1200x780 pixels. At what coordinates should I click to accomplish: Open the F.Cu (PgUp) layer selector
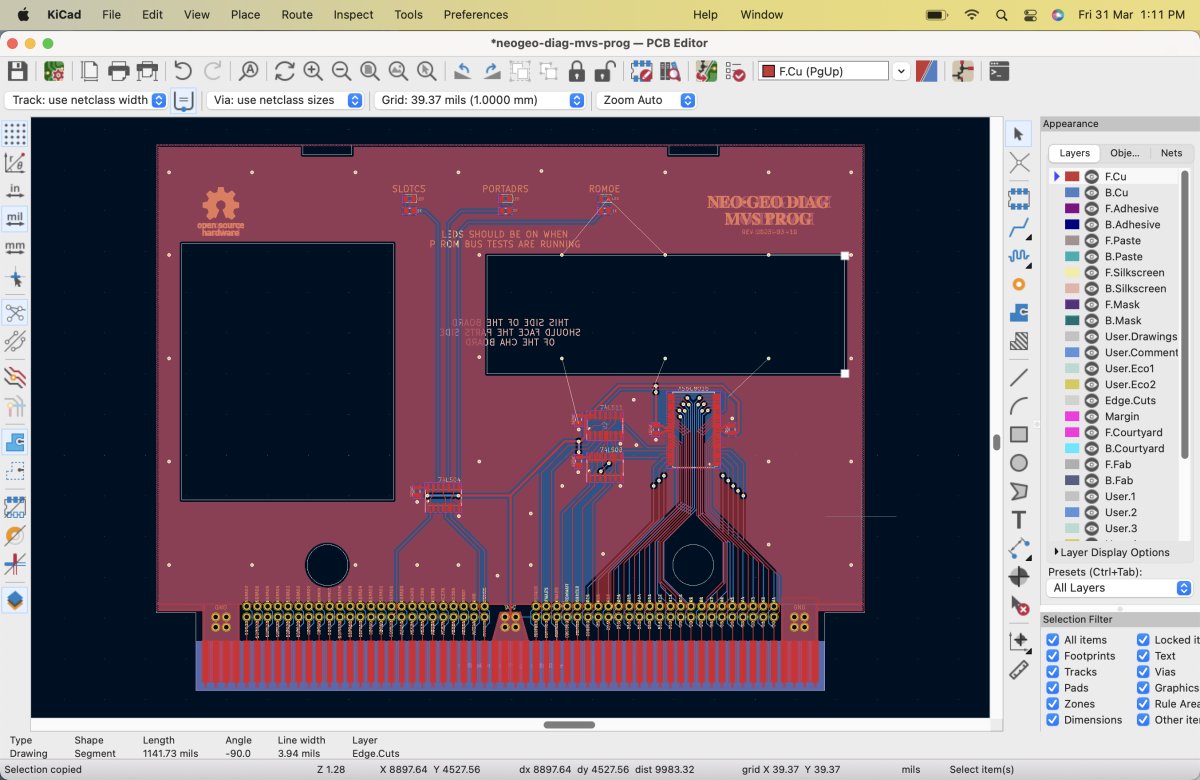click(x=833, y=71)
